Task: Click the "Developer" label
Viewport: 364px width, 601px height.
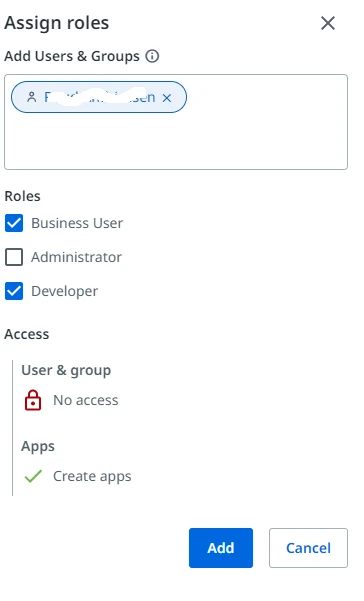Action: click(64, 291)
